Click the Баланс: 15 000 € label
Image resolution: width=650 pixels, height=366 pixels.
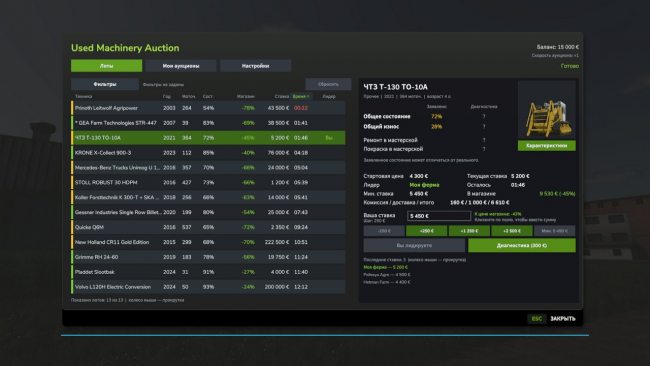[x=558, y=47]
